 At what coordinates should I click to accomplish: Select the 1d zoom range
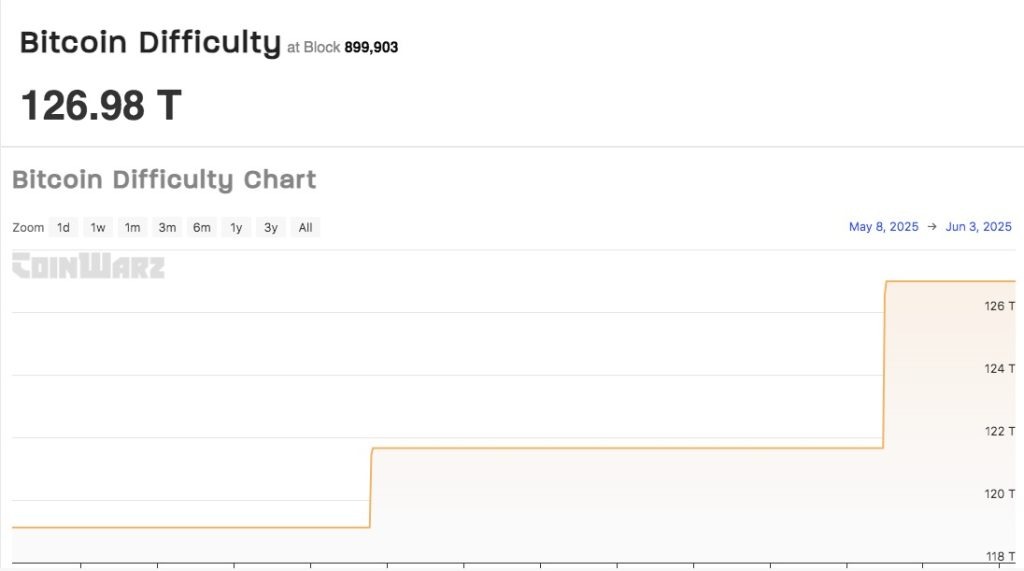tap(63, 227)
